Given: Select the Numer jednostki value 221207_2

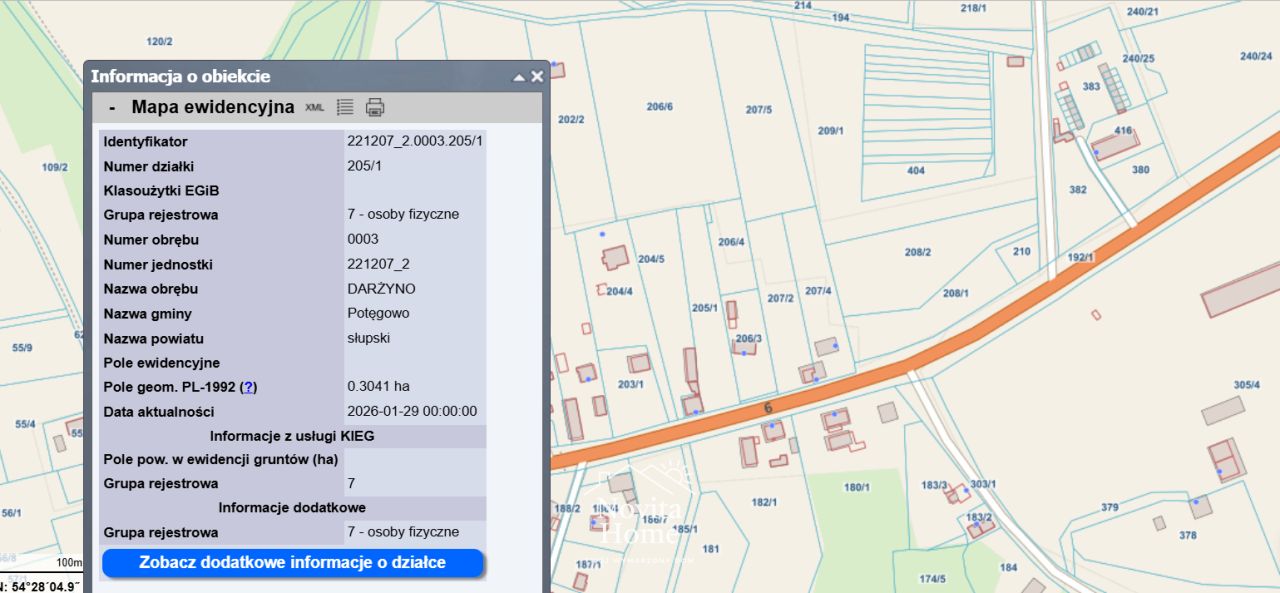Looking at the screenshot, I should (378, 264).
